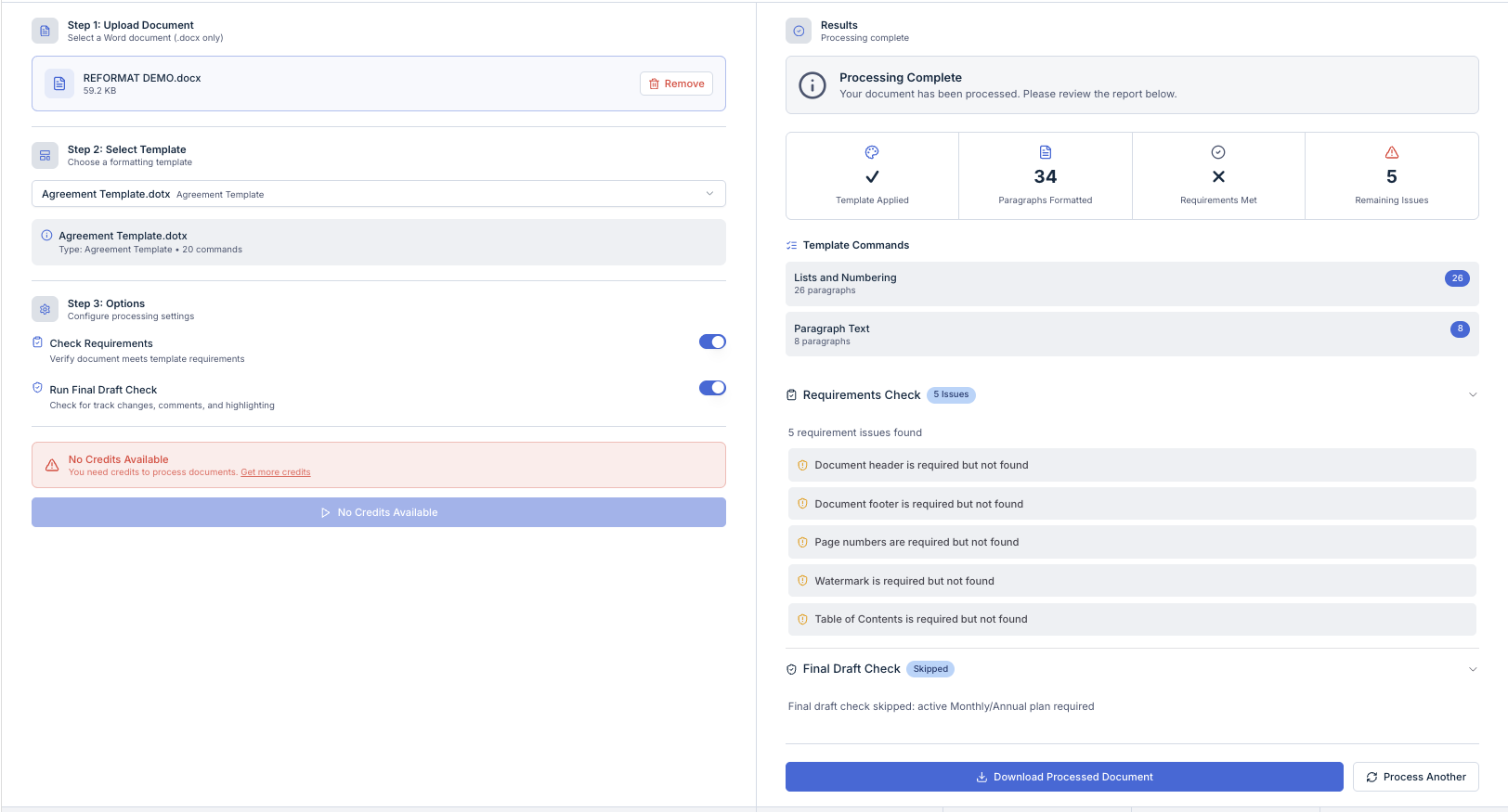Disable the Run Final Draft Check switch
The width and height of the screenshot is (1508, 812).
tap(712, 388)
